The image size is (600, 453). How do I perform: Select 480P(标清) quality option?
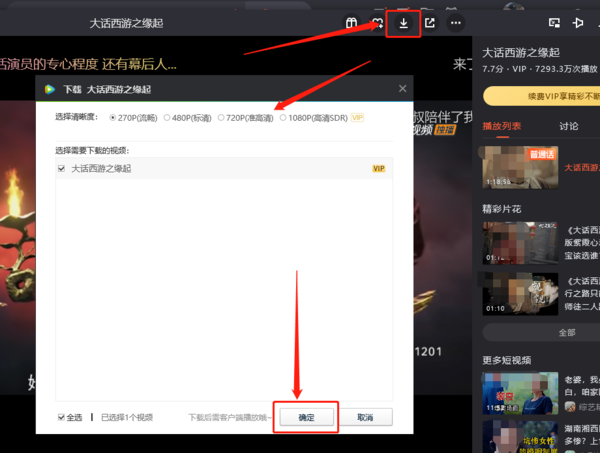(188, 117)
